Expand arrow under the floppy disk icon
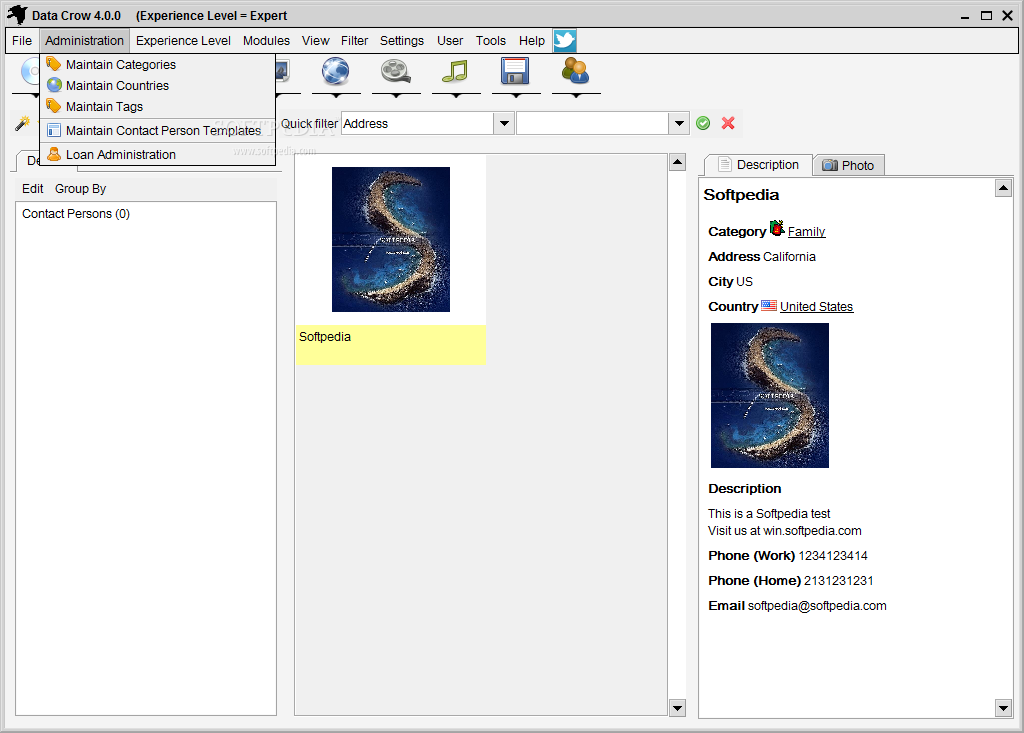This screenshot has height=733, width=1024. coord(516,95)
